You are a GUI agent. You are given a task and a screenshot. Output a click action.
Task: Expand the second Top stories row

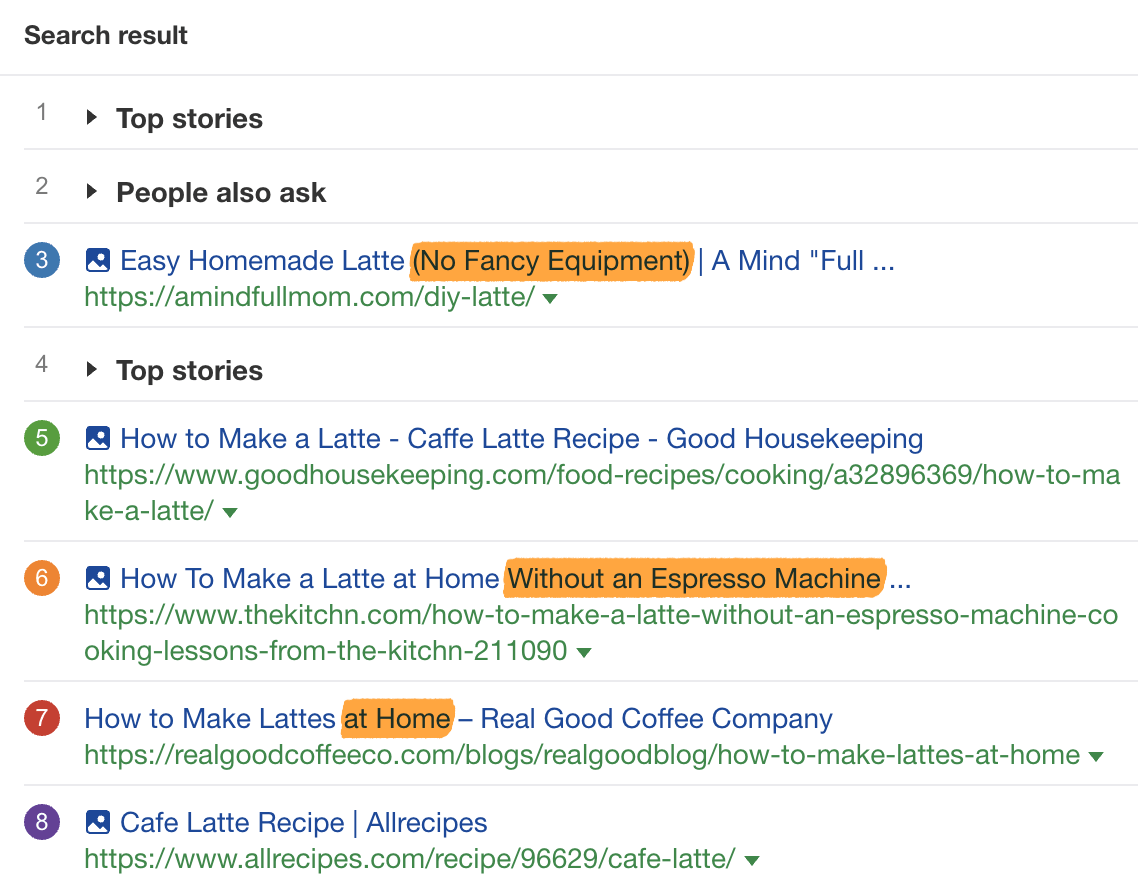(x=92, y=370)
